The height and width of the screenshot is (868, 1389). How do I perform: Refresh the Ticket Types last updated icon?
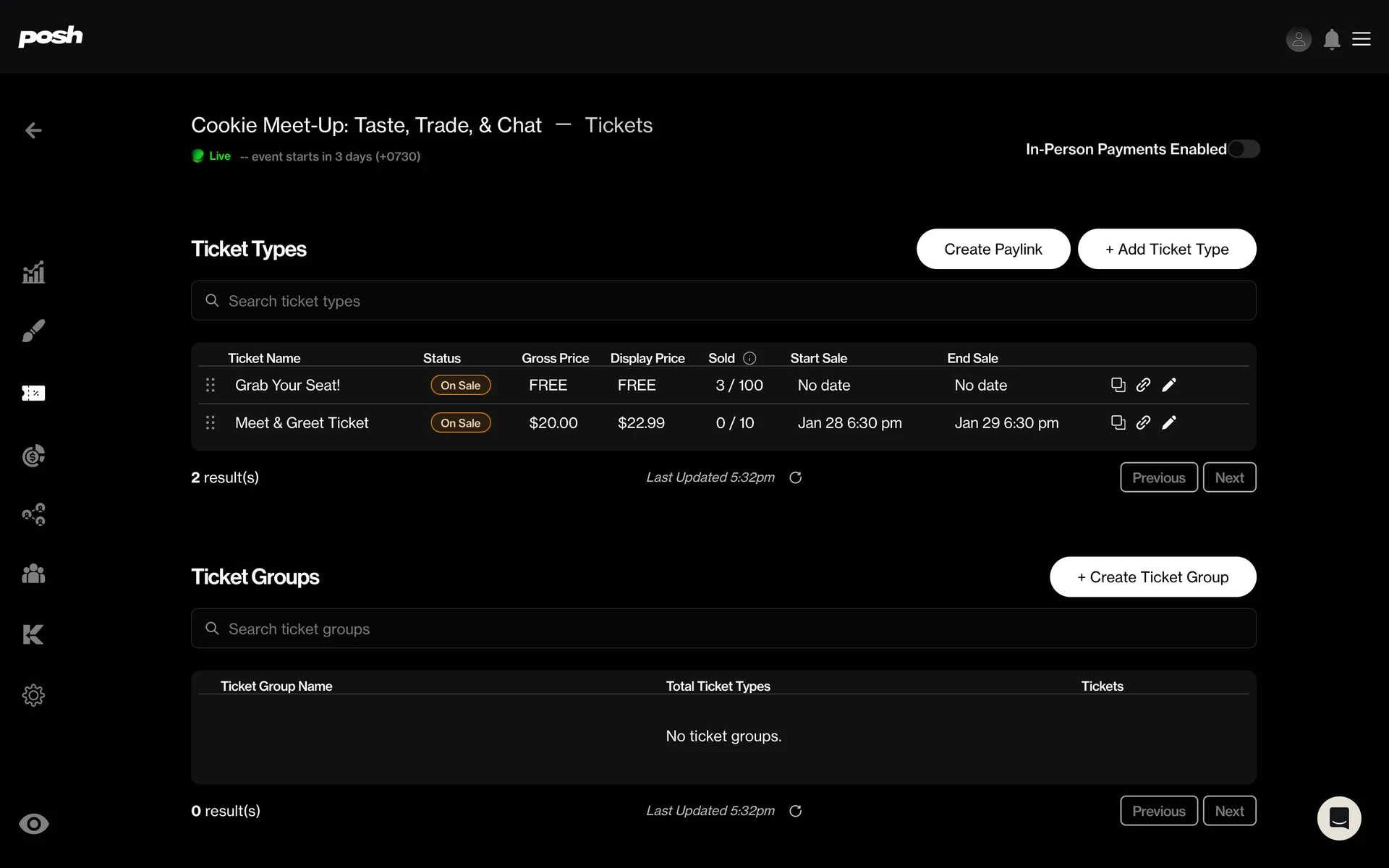coord(795,477)
